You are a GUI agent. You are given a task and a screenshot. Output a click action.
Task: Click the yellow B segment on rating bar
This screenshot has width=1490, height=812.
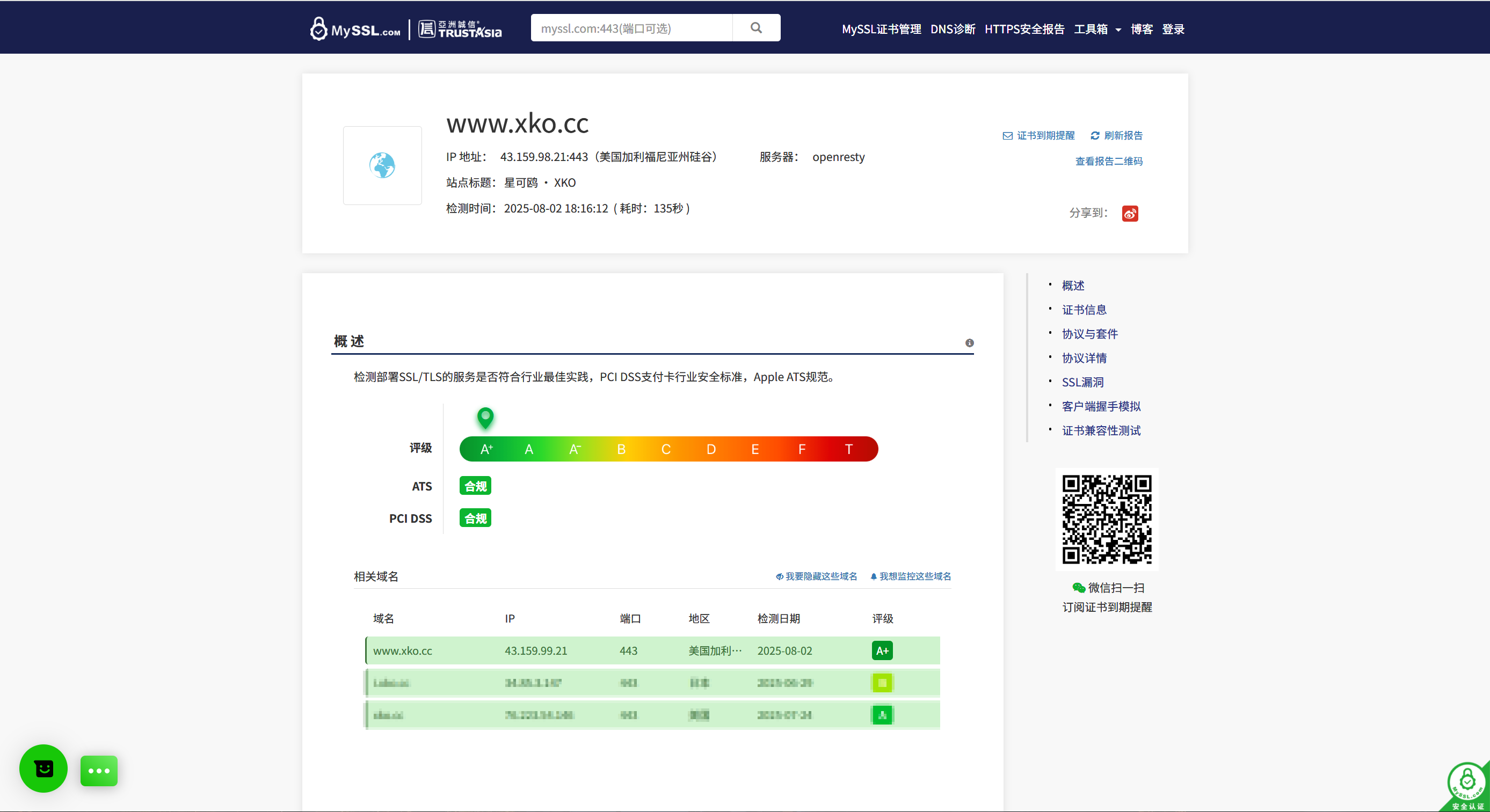coord(621,449)
